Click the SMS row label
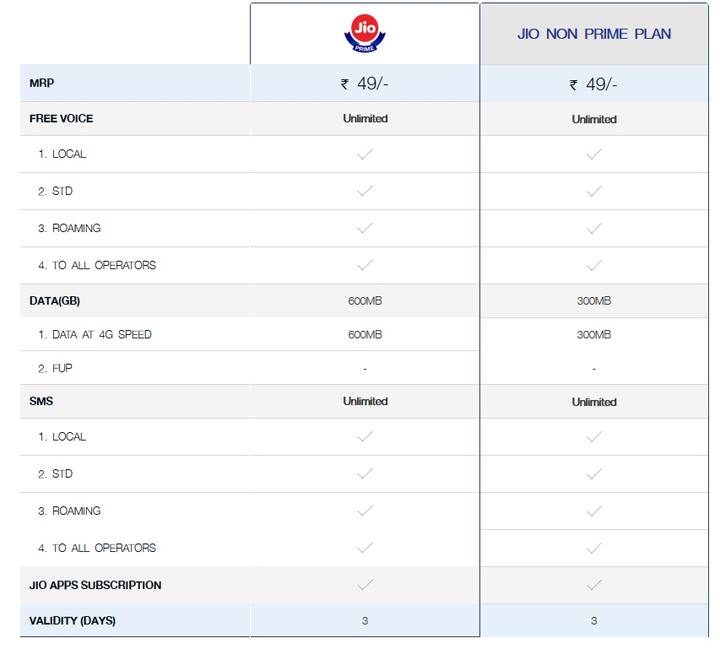Viewport: 720px width, 649px height. click(x=41, y=401)
